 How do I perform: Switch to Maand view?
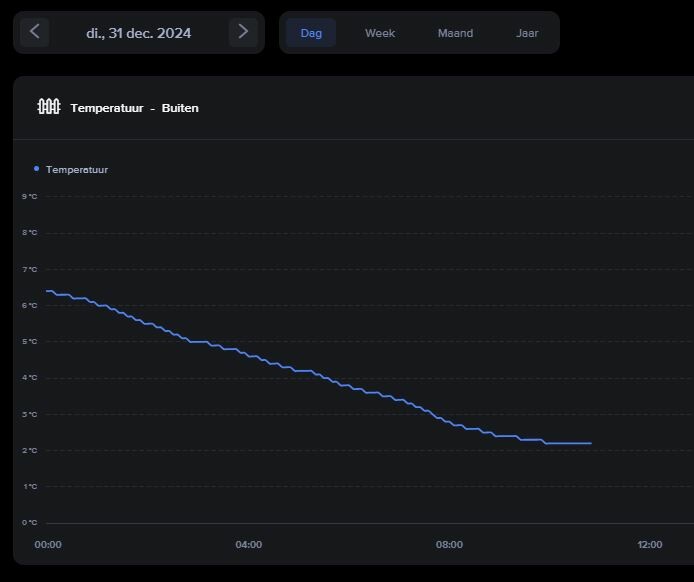coord(455,33)
